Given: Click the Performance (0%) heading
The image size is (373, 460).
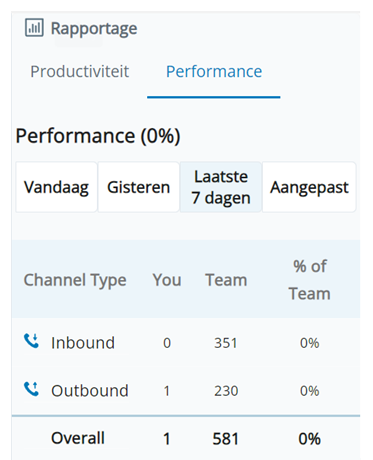Looking at the screenshot, I should [x=98, y=136].
